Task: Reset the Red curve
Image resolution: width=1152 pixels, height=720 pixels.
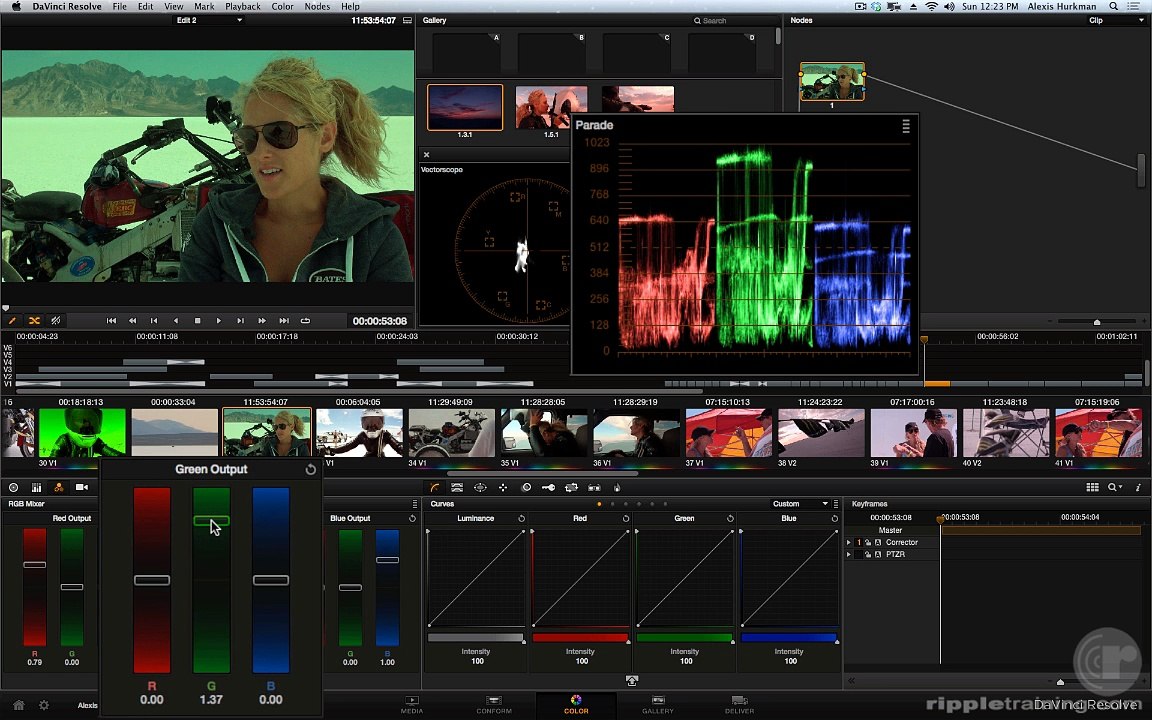Action: click(x=626, y=518)
